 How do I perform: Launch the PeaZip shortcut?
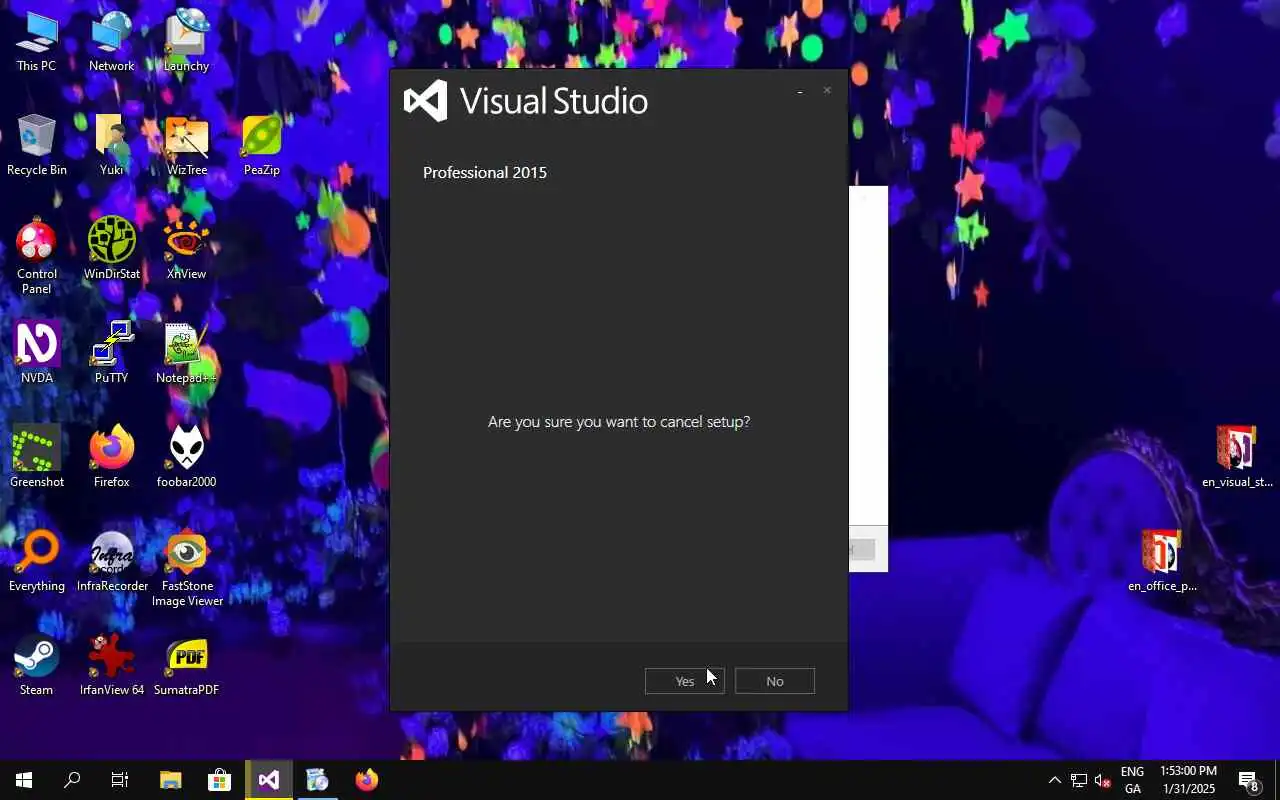262,146
